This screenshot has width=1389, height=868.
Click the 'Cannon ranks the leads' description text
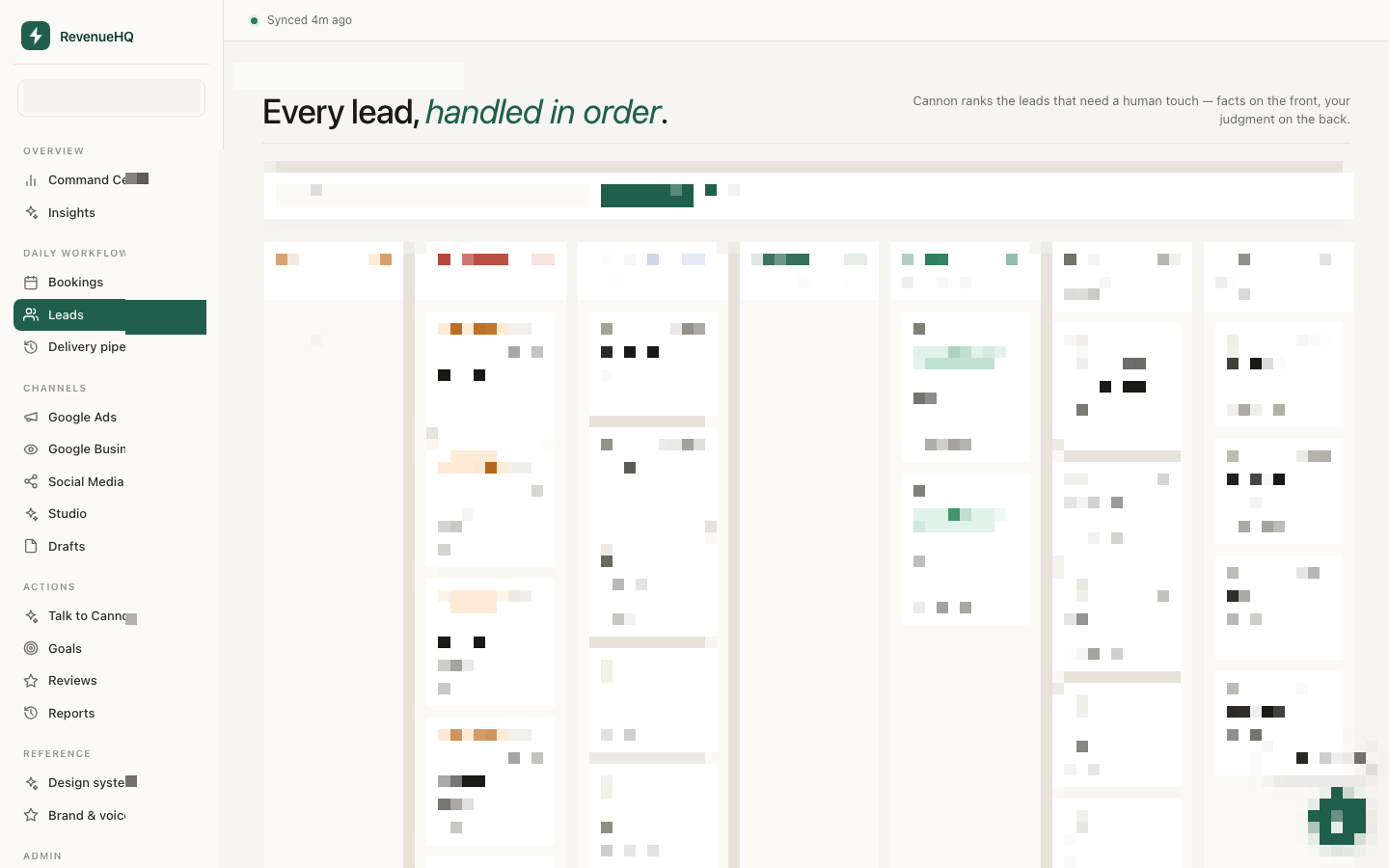pos(1131,110)
